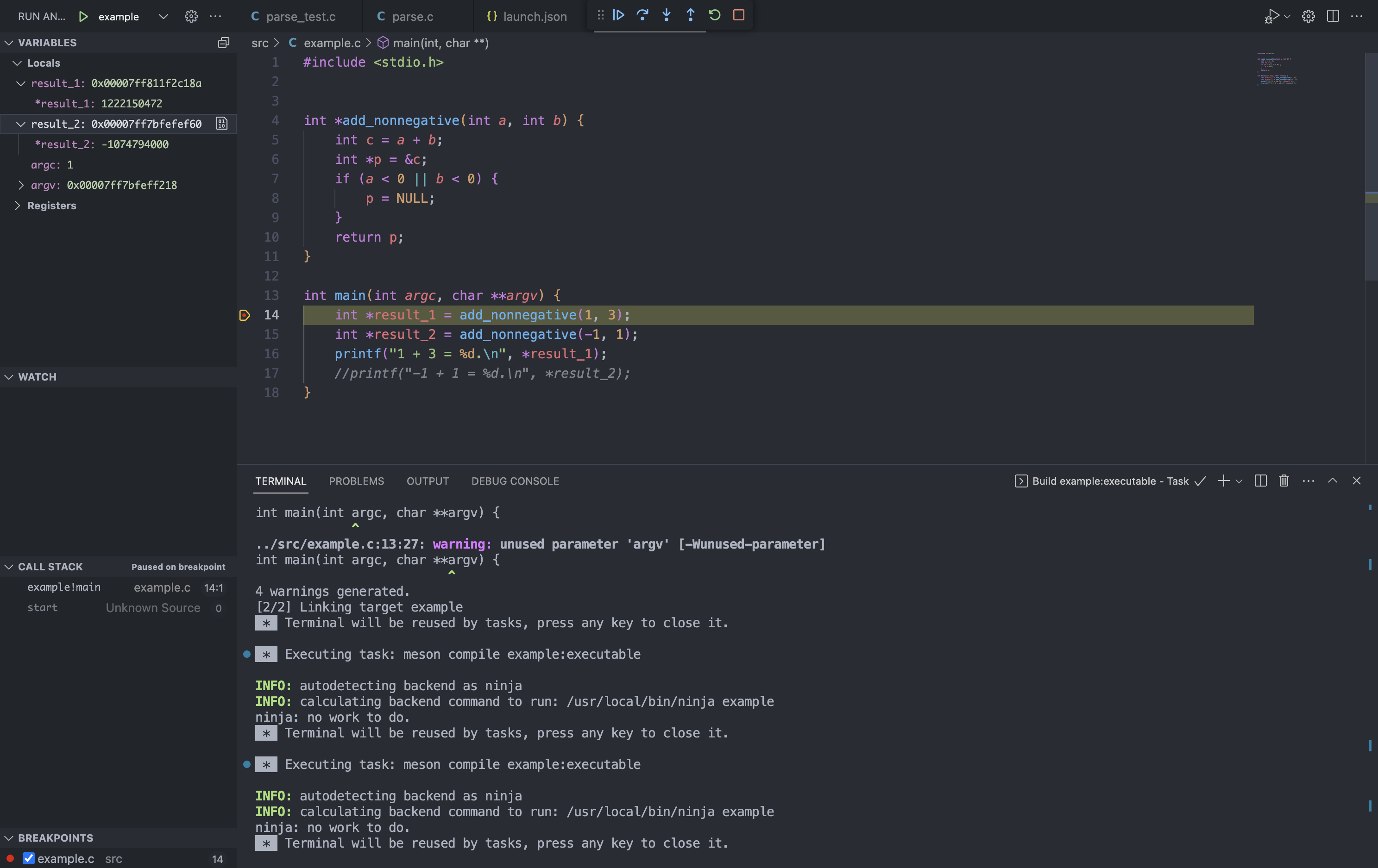Click the Step Out debug icon

coord(690,15)
